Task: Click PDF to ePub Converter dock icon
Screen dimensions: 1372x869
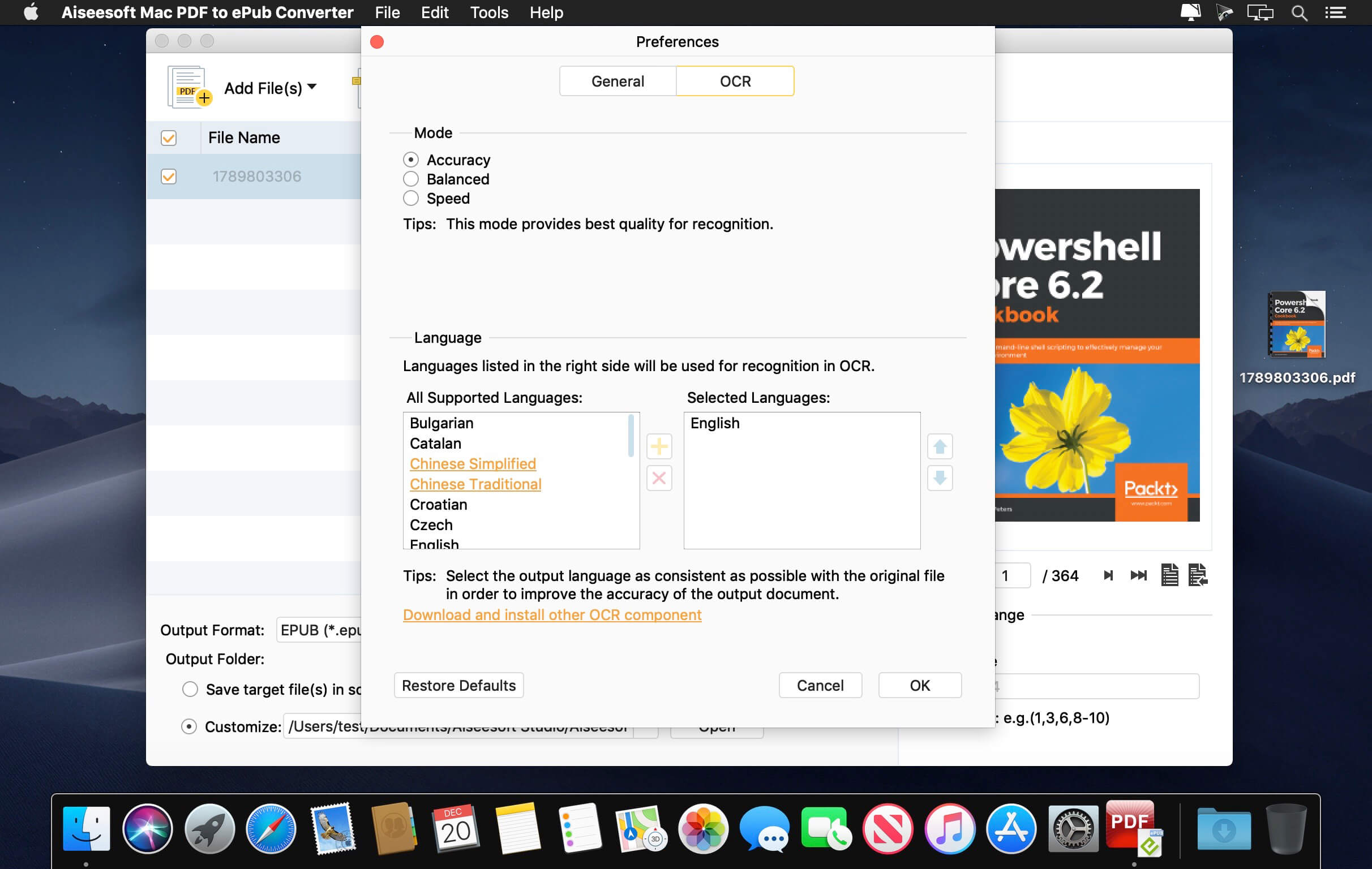Action: pos(1134,829)
